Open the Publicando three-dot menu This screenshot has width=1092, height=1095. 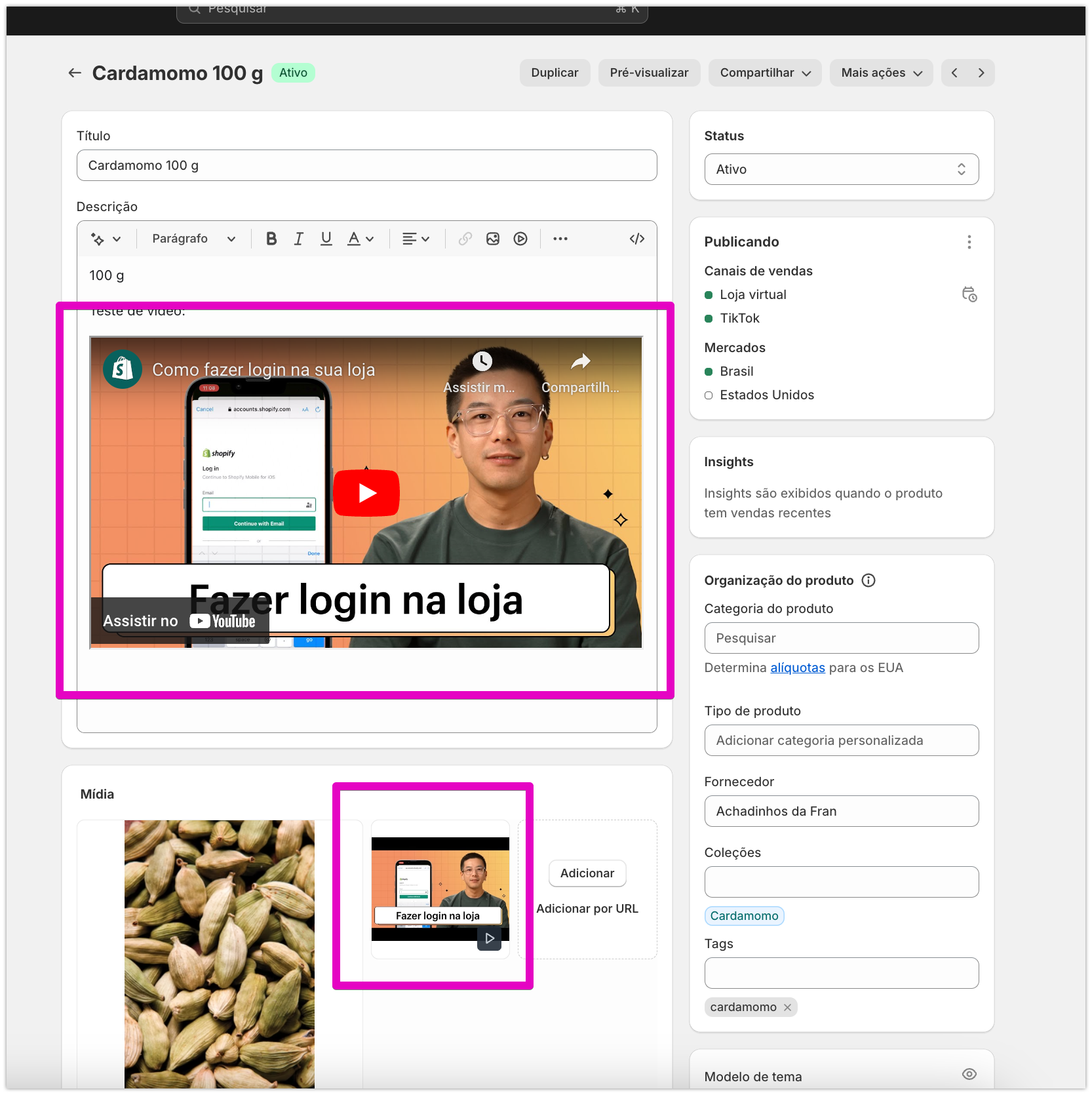[x=969, y=242]
